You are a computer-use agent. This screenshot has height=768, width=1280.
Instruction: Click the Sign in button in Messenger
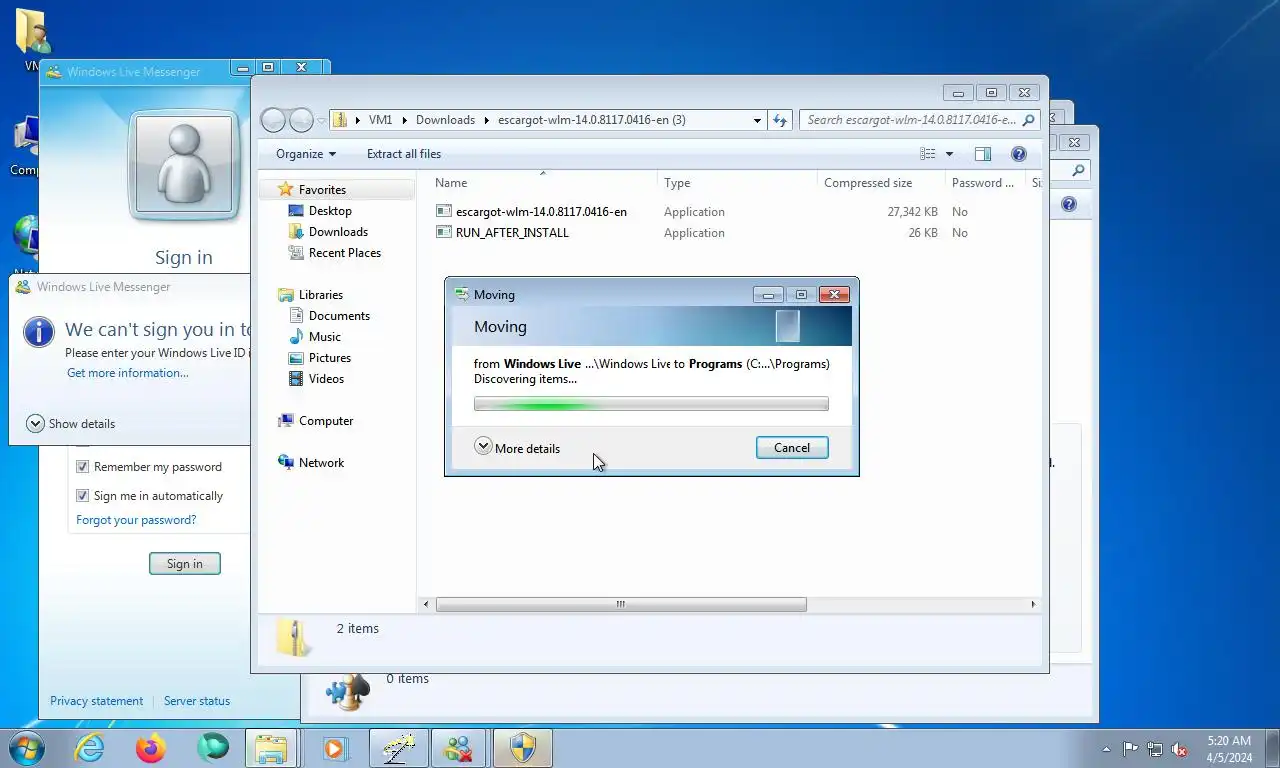[x=184, y=564]
